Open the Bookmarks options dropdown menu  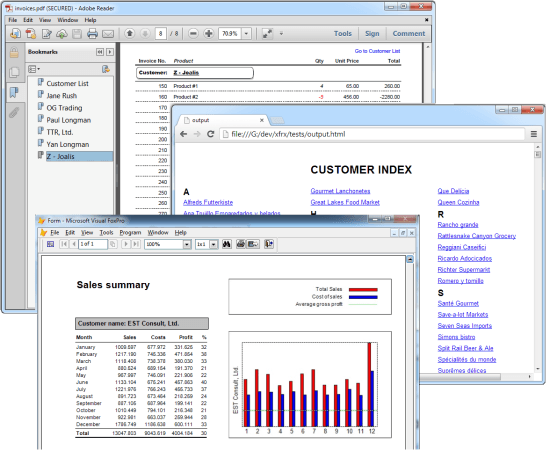tap(34, 69)
